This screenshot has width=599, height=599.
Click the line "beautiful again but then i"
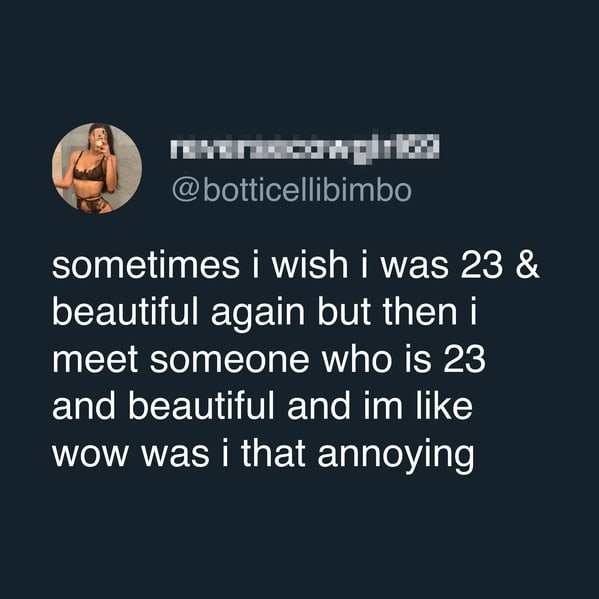[x=265, y=314]
